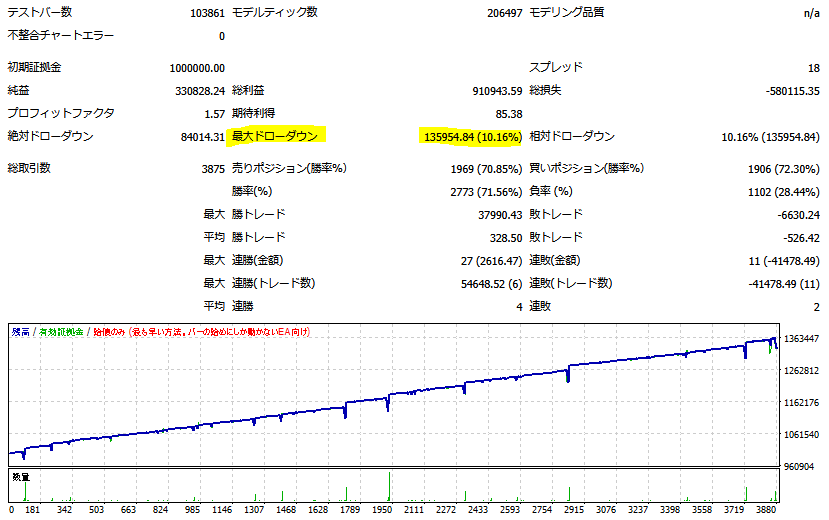Image resolution: width=829 pixels, height=520 pixels.
Task: Select the スプレッド value 18
Action: click(x=813, y=68)
